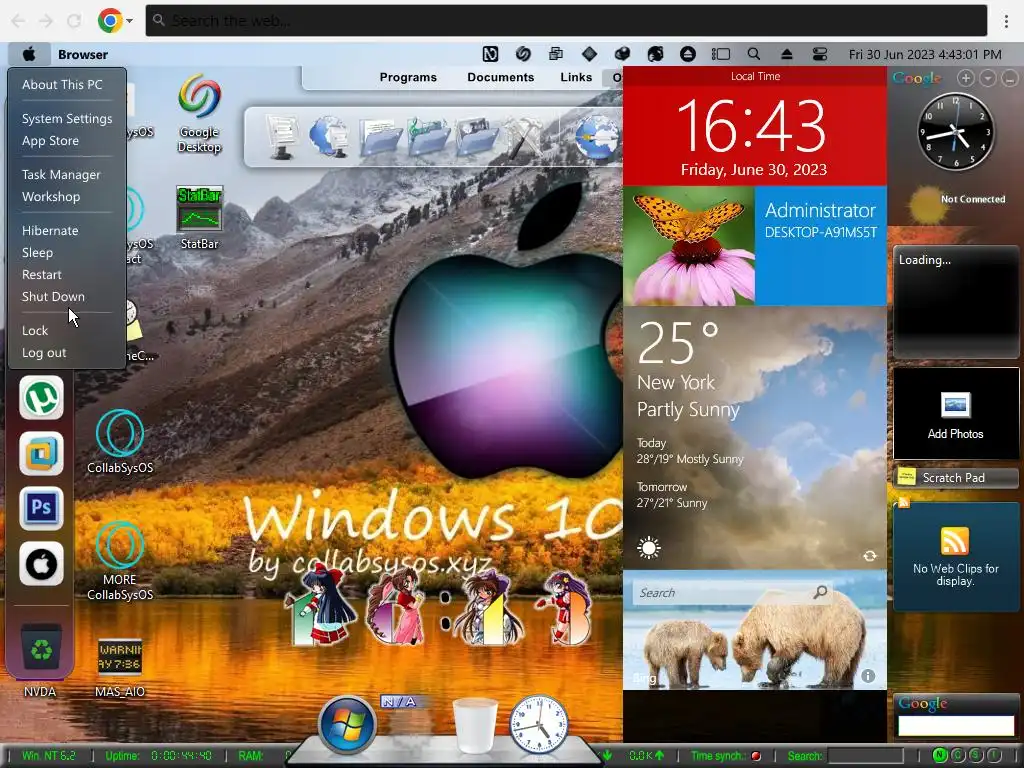Click the sidebar layout menu bar icon
Viewport: 1024px width, 768px height.
pyautogui.click(x=720, y=54)
